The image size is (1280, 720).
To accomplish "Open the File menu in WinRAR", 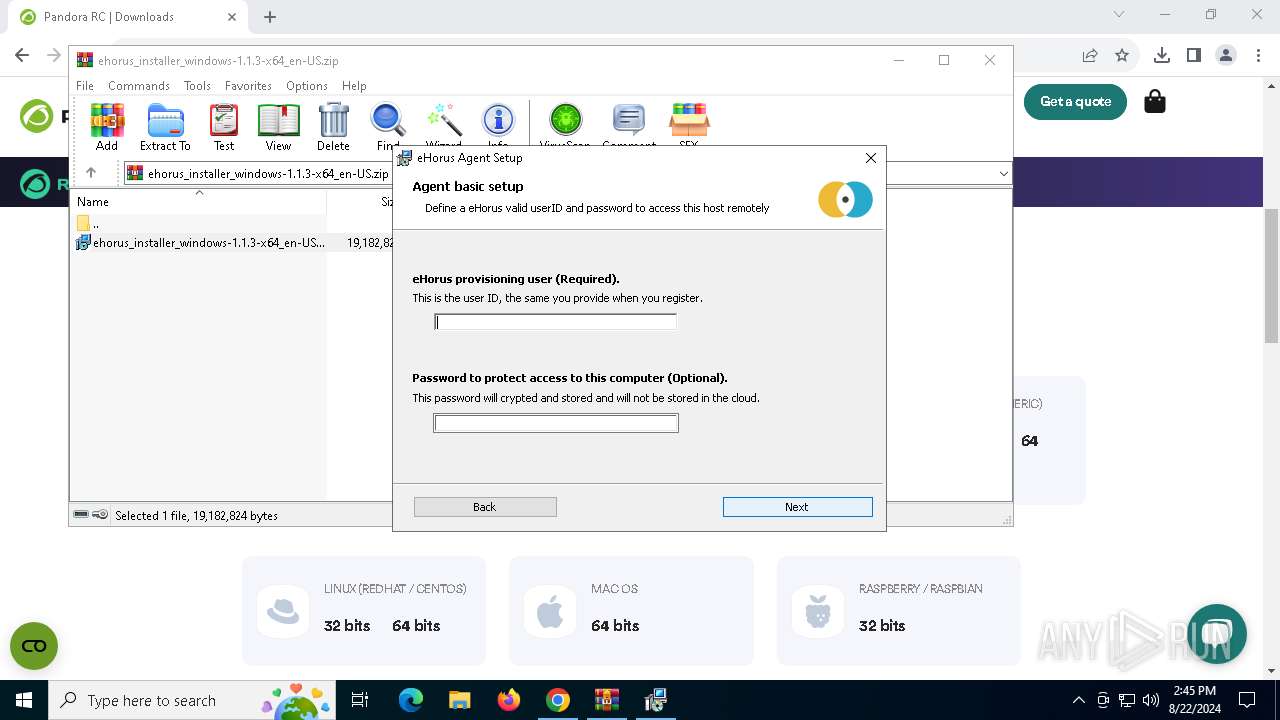I will pos(85,86).
